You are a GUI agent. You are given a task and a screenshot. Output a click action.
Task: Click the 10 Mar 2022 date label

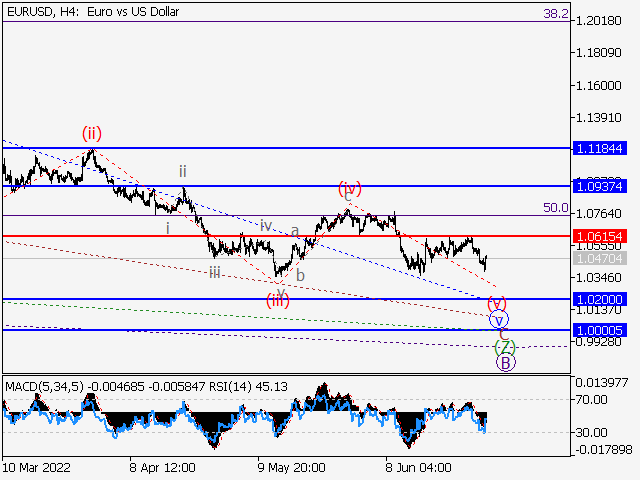click(37, 467)
